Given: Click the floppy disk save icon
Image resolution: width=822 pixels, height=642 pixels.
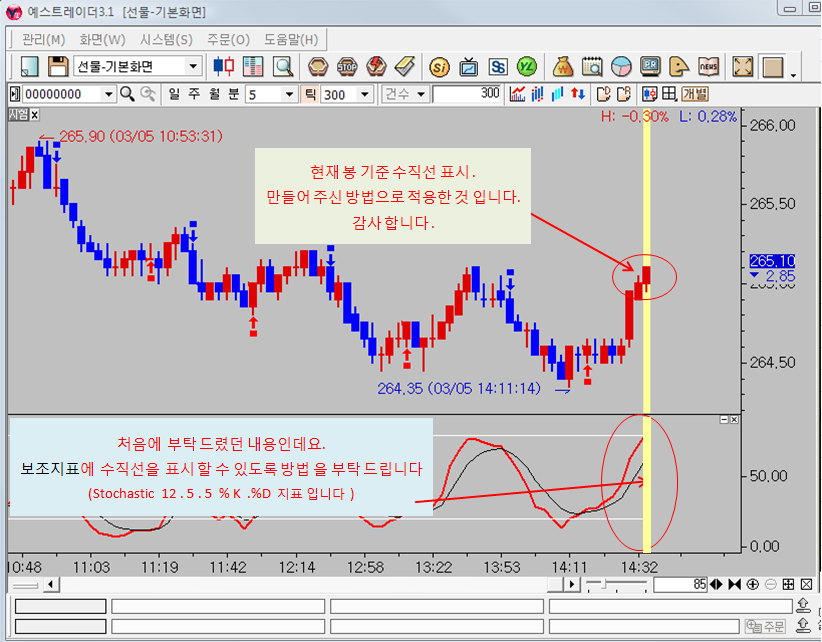Looking at the screenshot, I should (57, 67).
